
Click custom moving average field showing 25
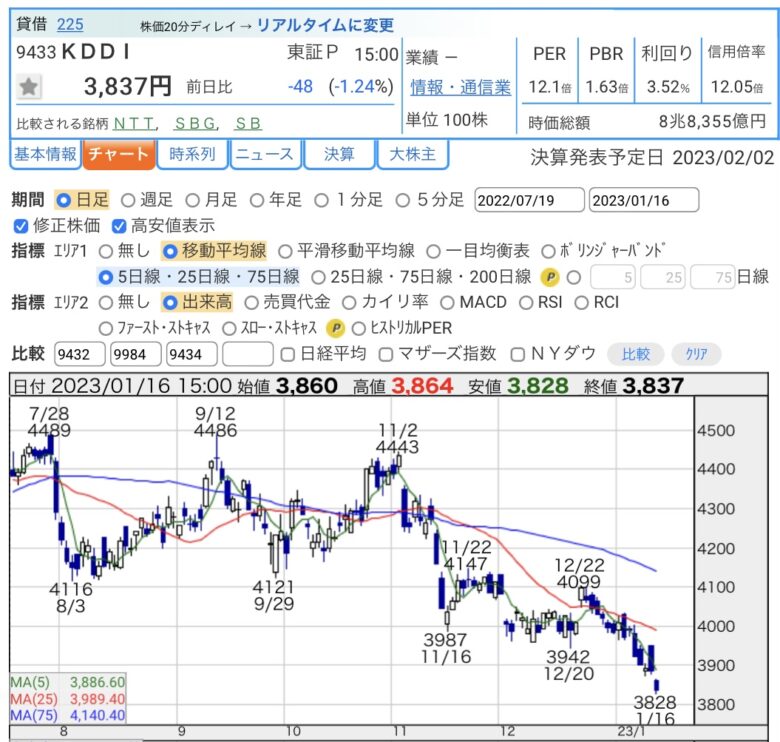(x=663, y=278)
